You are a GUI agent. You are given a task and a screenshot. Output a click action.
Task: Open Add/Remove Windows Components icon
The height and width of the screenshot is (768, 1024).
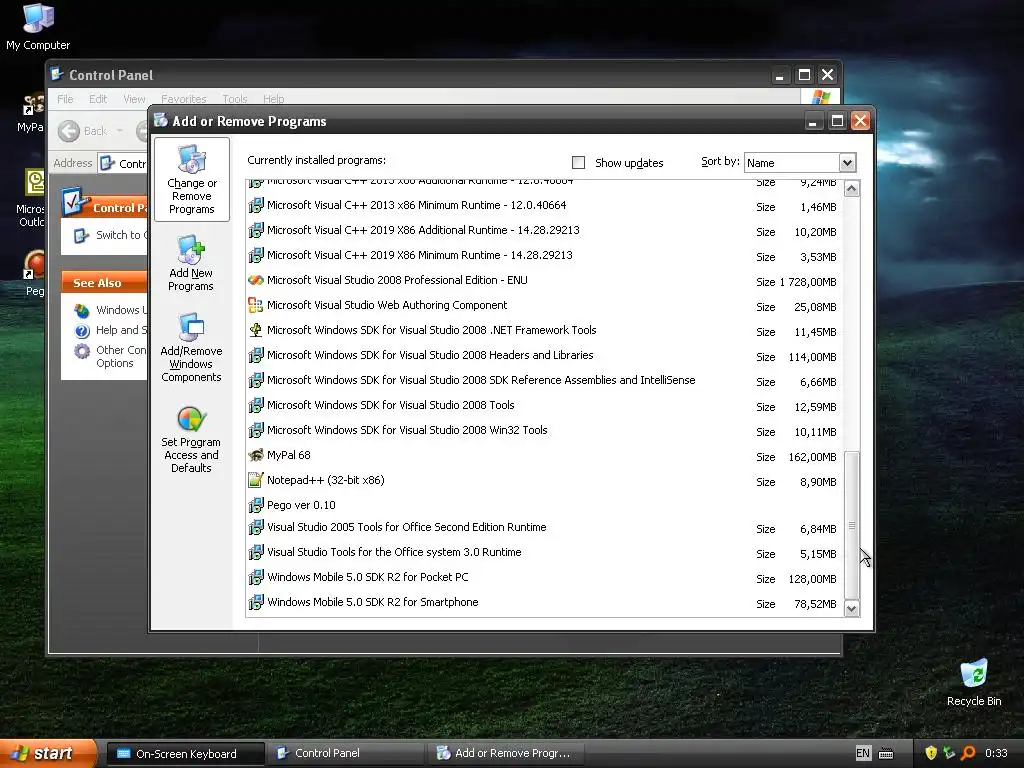pos(191,347)
